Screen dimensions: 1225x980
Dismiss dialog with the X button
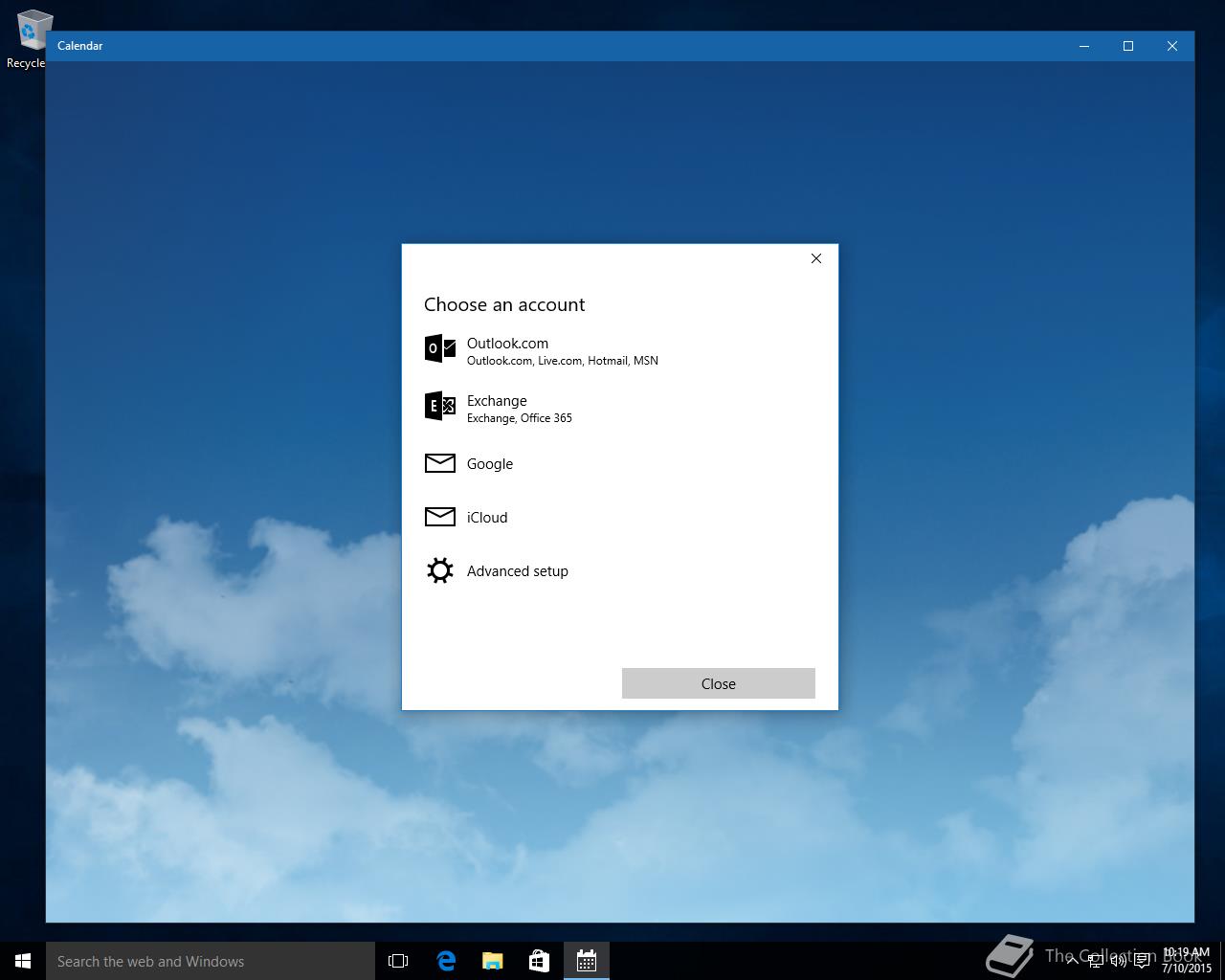coord(816,258)
